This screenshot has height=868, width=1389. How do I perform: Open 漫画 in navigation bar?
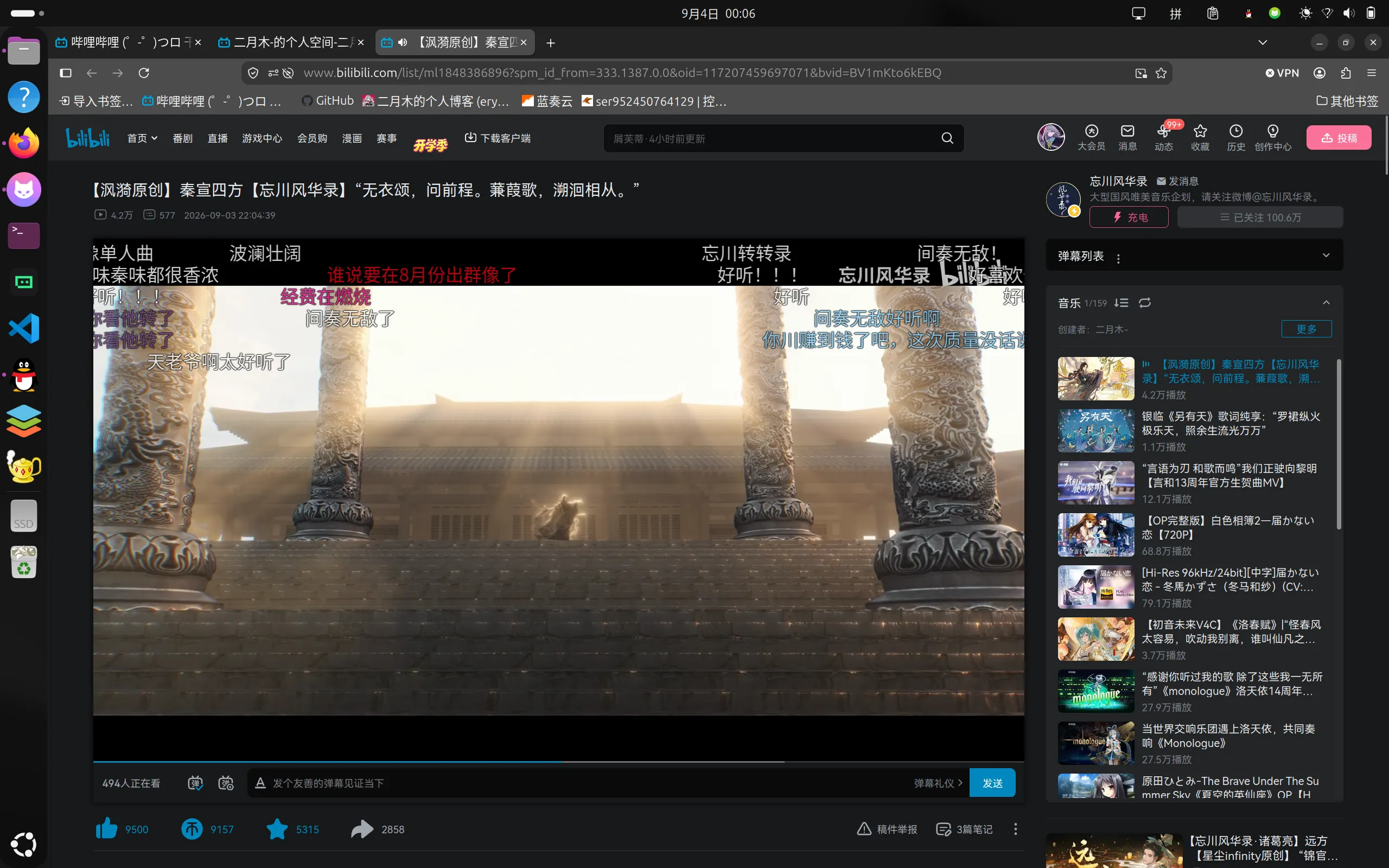click(x=352, y=138)
